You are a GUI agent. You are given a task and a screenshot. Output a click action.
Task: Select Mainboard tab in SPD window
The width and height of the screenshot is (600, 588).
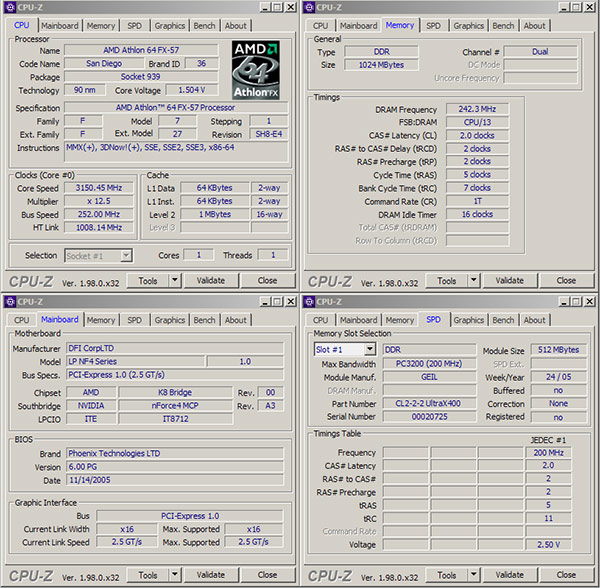click(359, 320)
